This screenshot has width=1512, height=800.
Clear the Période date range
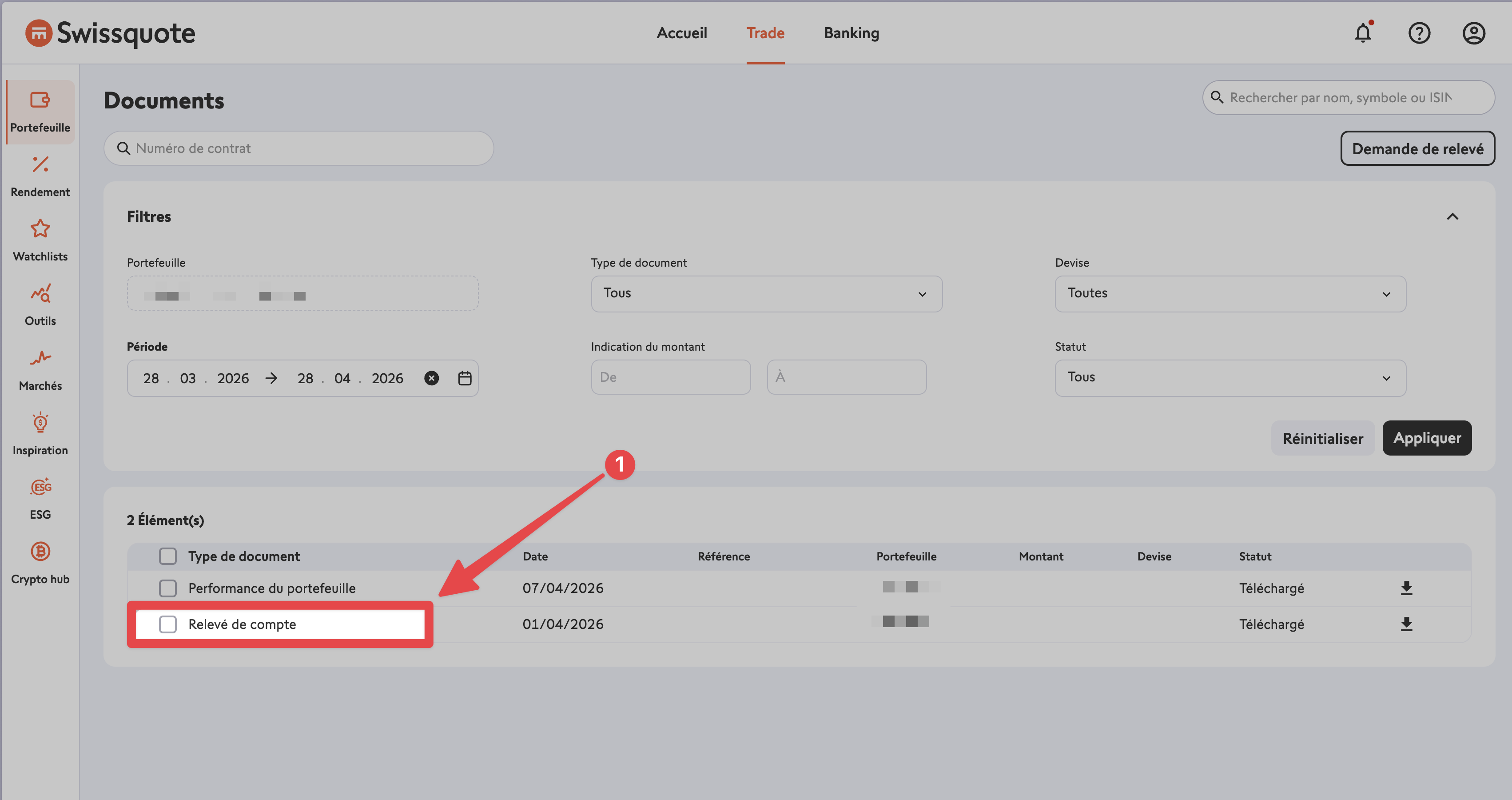click(431, 378)
